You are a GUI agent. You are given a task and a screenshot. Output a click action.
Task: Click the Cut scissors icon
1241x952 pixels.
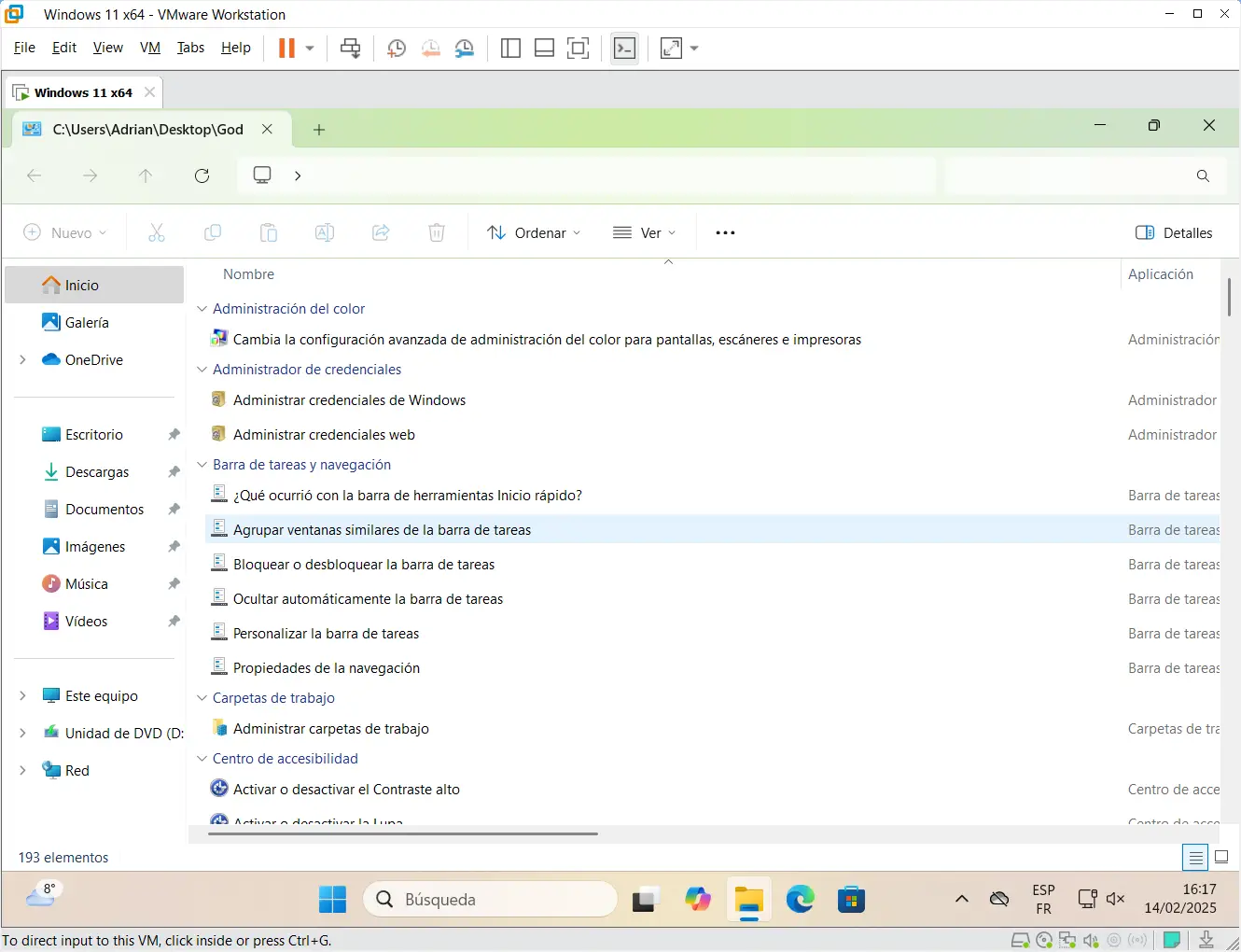(x=157, y=232)
